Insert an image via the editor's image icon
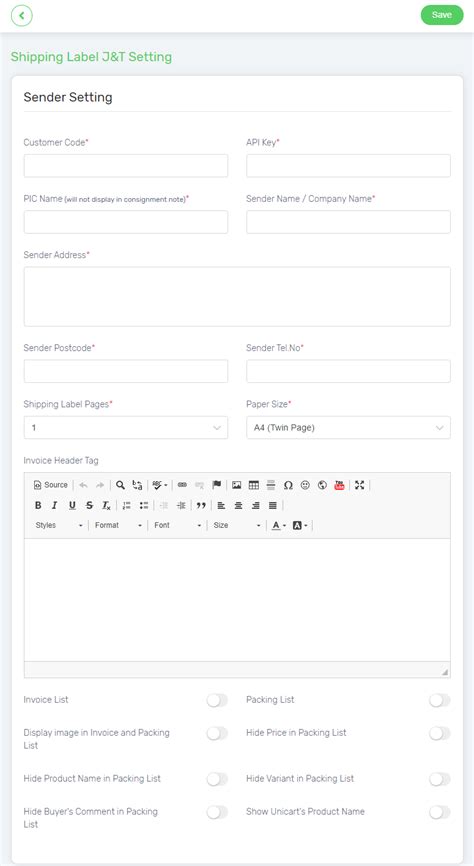The image size is (474, 866). 236,485
